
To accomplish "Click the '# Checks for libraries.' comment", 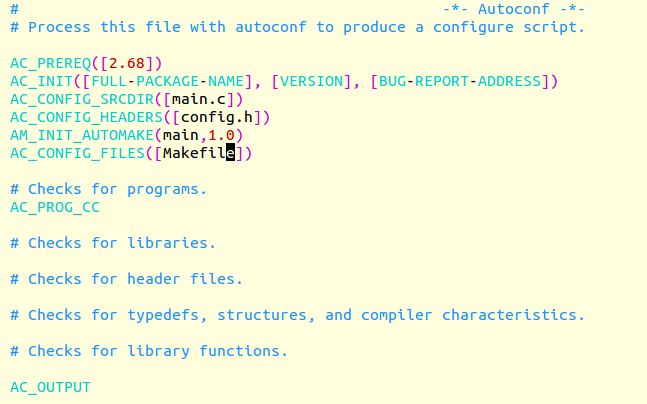I will 113,243.
